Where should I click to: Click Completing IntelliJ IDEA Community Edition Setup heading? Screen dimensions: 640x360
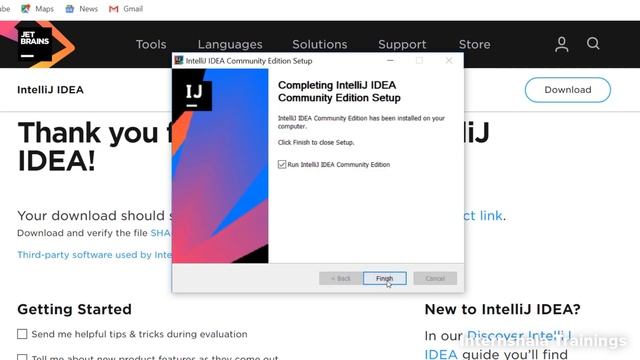tap(339, 91)
